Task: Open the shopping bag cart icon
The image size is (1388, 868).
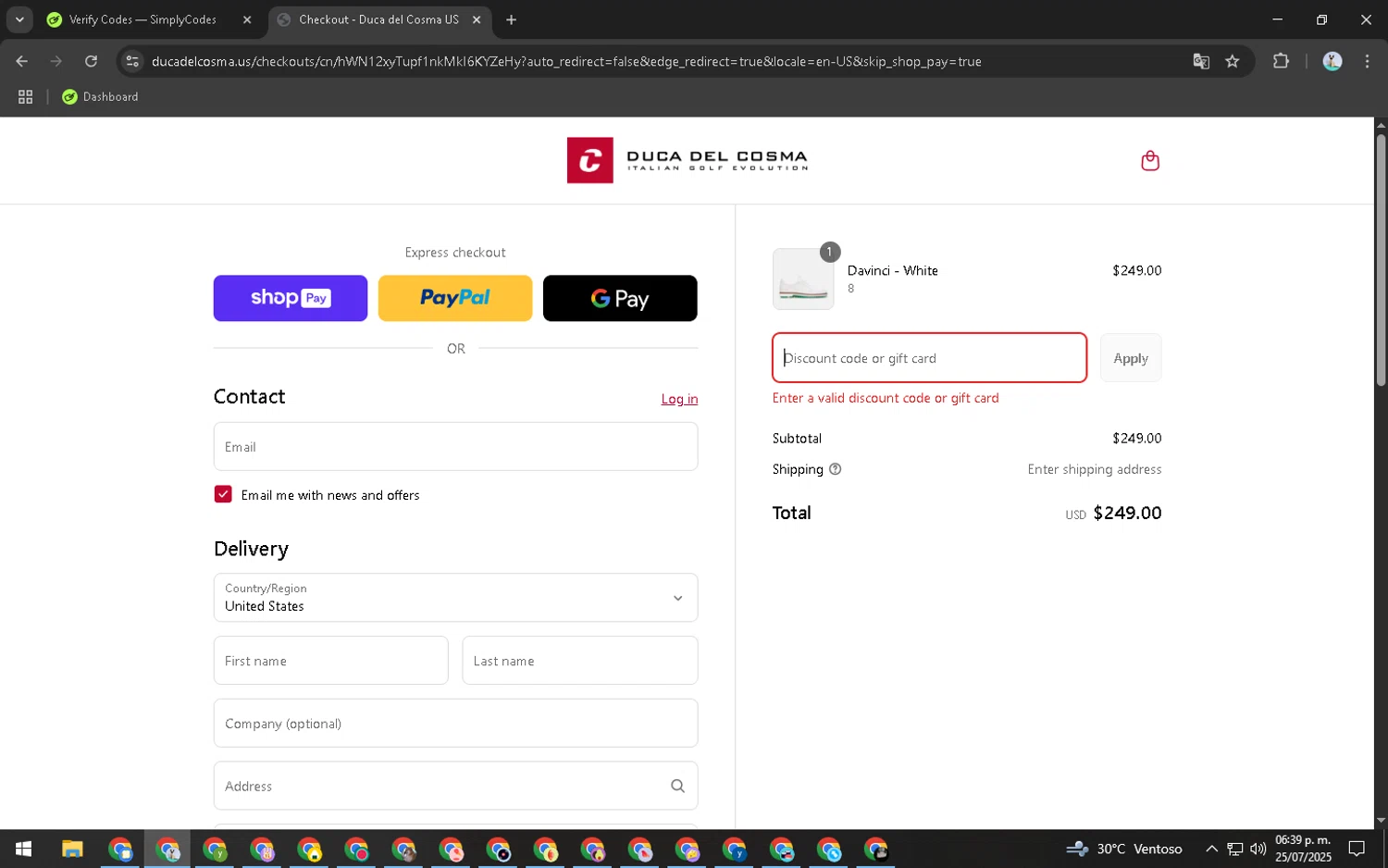Action: click(x=1149, y=161)
